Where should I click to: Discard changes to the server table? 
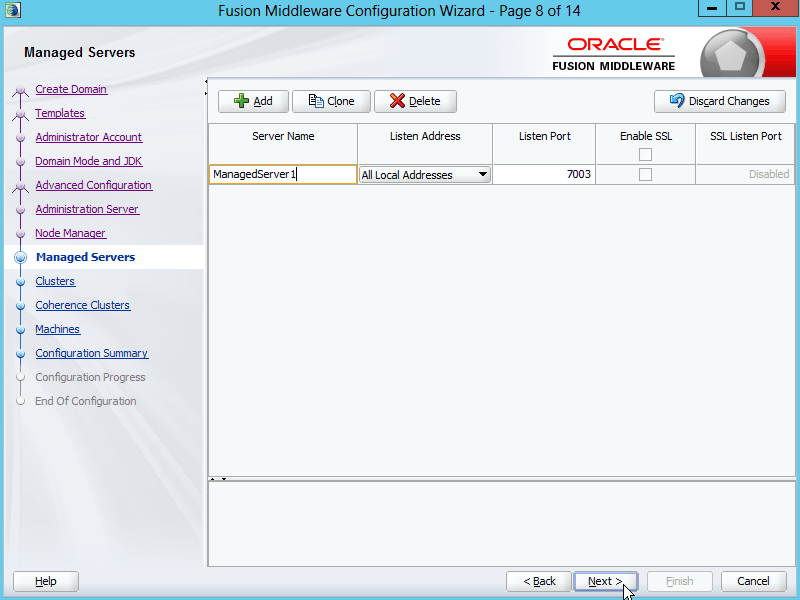click(x=719, y=101)
